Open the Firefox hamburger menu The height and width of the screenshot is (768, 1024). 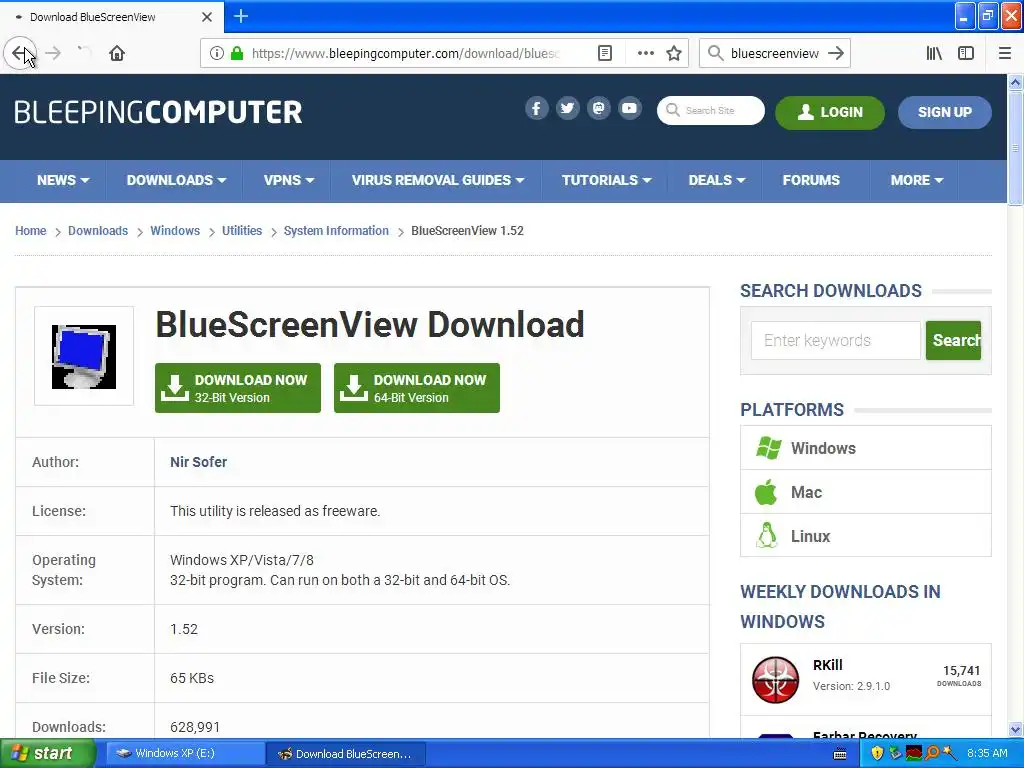[x=1004, y=53]
